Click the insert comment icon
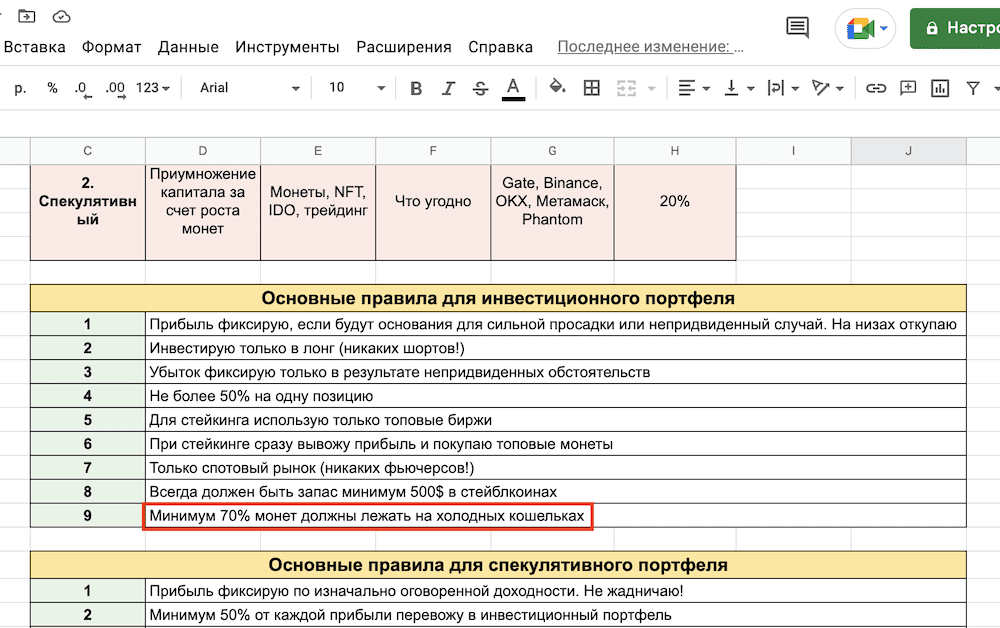Image resolution: width=1000 pixels, height=628 pixels. pos(908,88)
